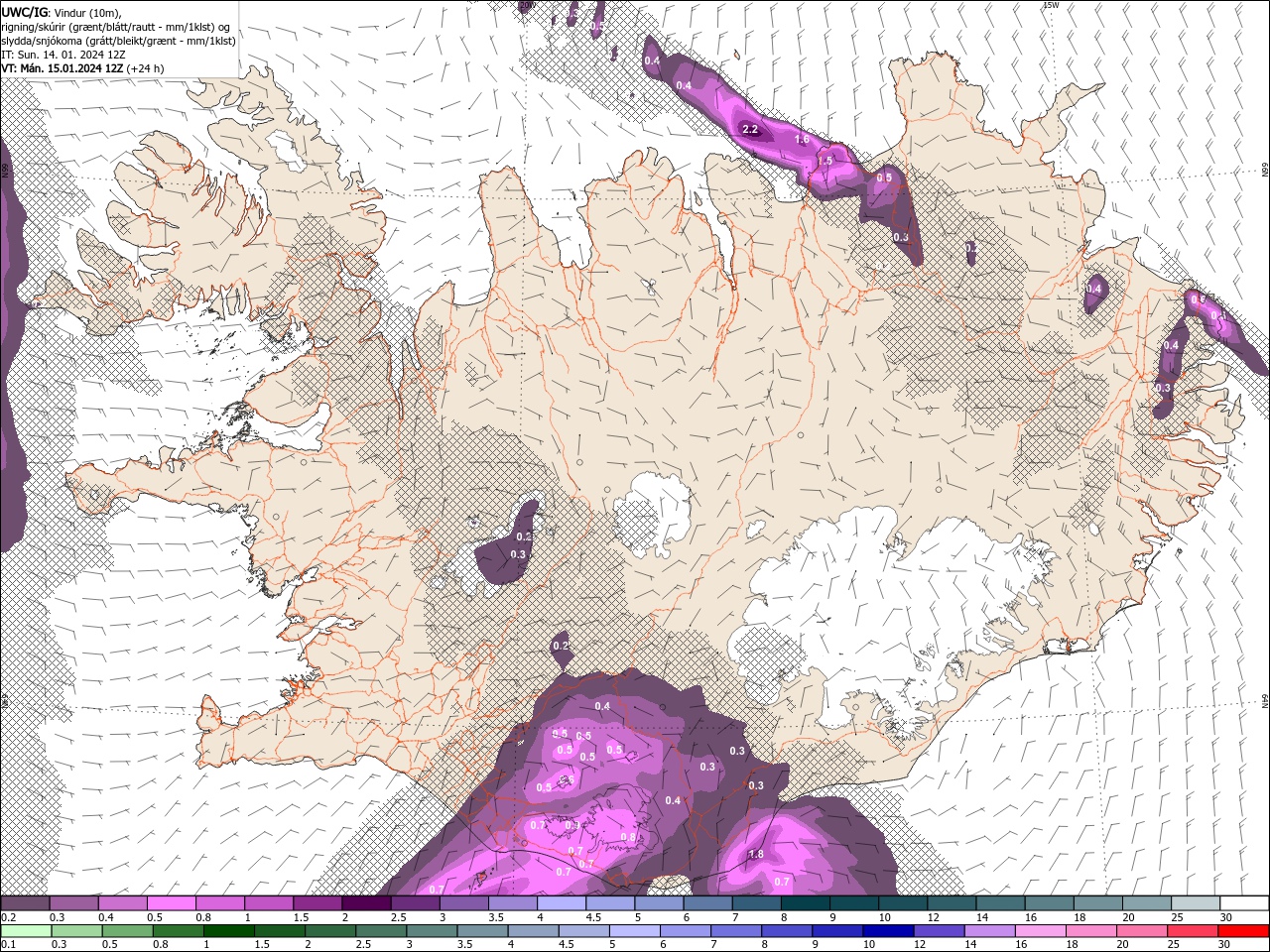Screen dimensions: 1270x952
Task: Click the bright pink 0.5 swatch in snow legend
Action: (x=171, y=903)
